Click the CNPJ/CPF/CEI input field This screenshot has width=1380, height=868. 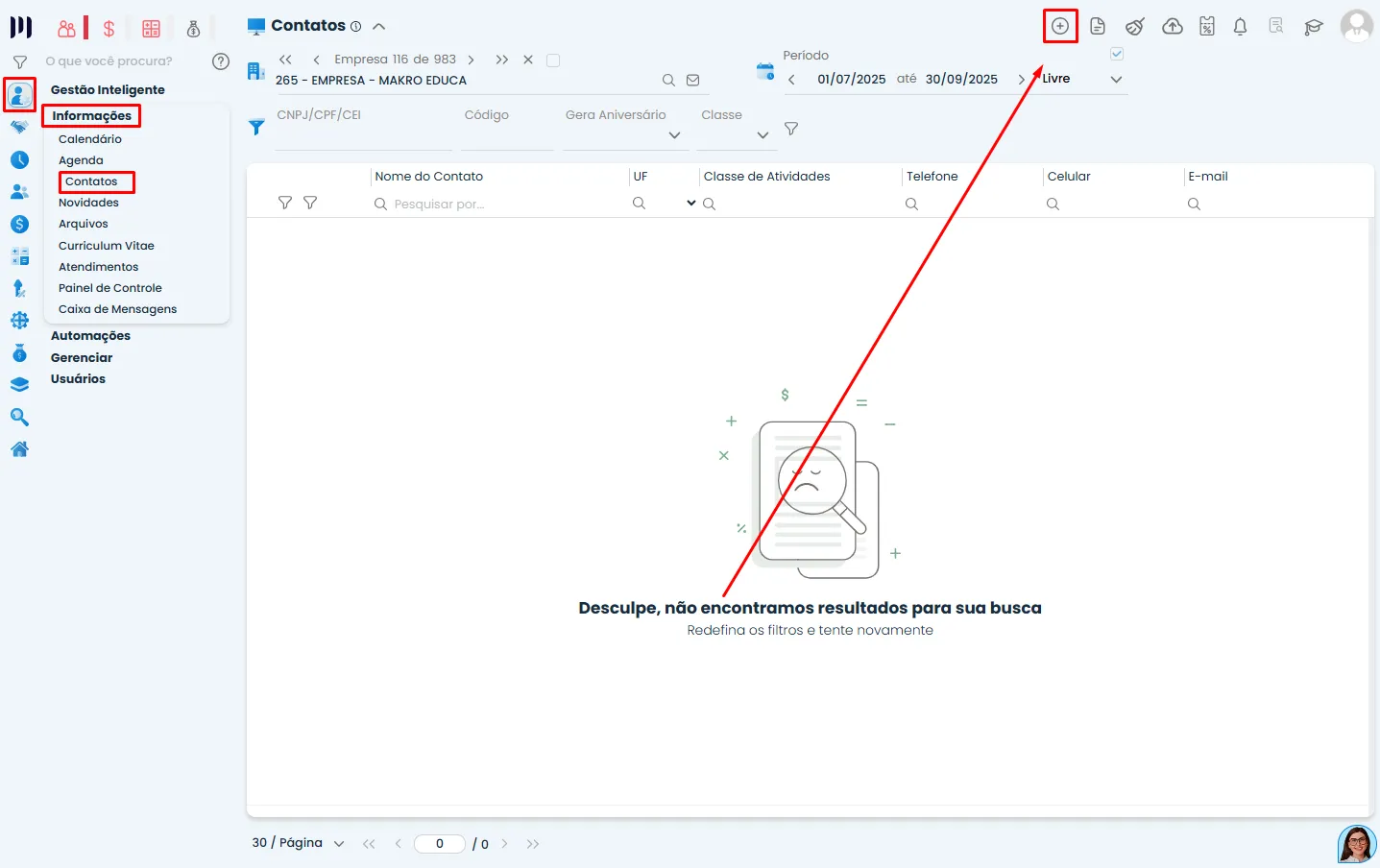pyautogui.click(x=363, y=127)
